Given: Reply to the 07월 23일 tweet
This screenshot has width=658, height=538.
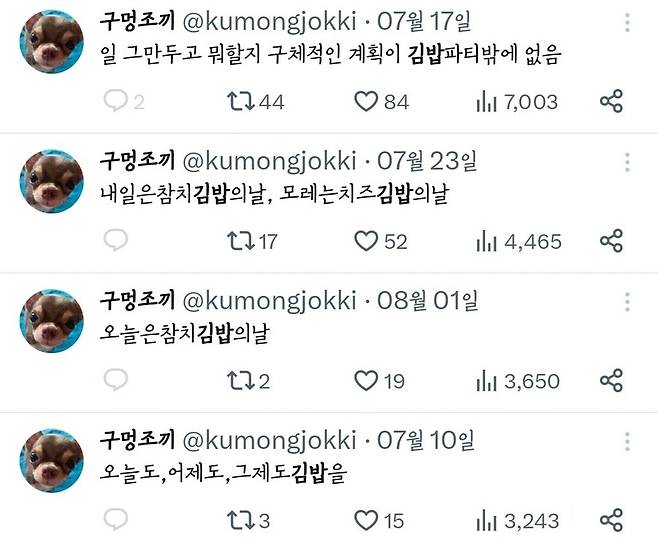Looking at the screenshot, I should [x=115, y=240].
